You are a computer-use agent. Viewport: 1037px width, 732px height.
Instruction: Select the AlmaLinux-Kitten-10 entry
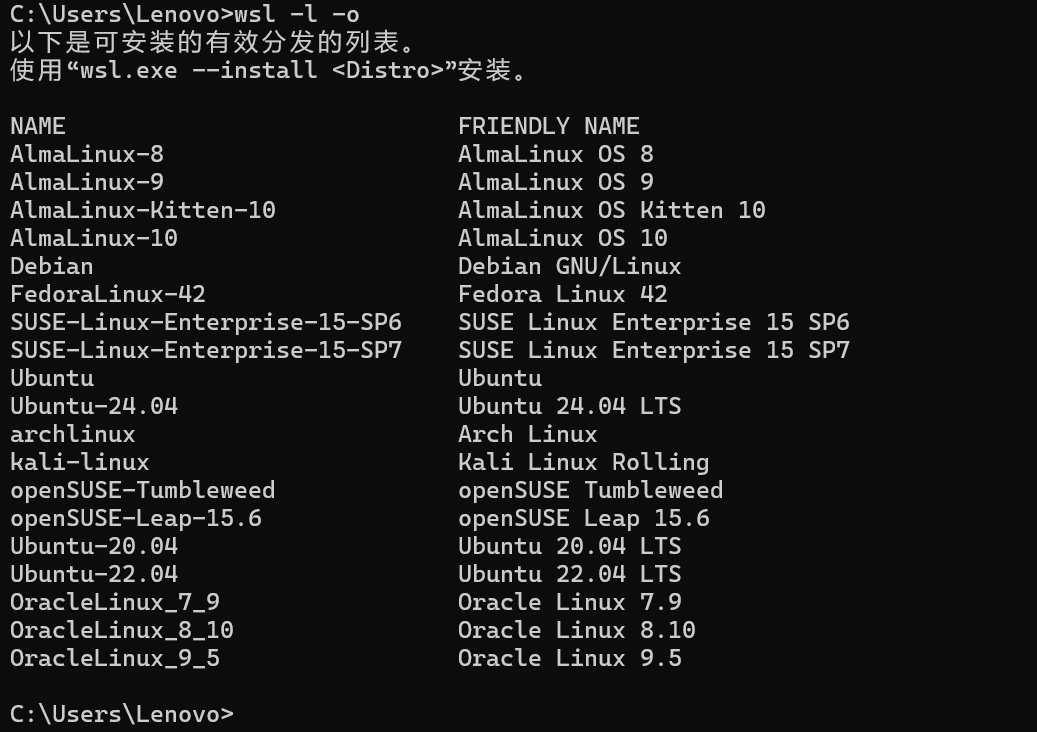click(x=143, y=210)
